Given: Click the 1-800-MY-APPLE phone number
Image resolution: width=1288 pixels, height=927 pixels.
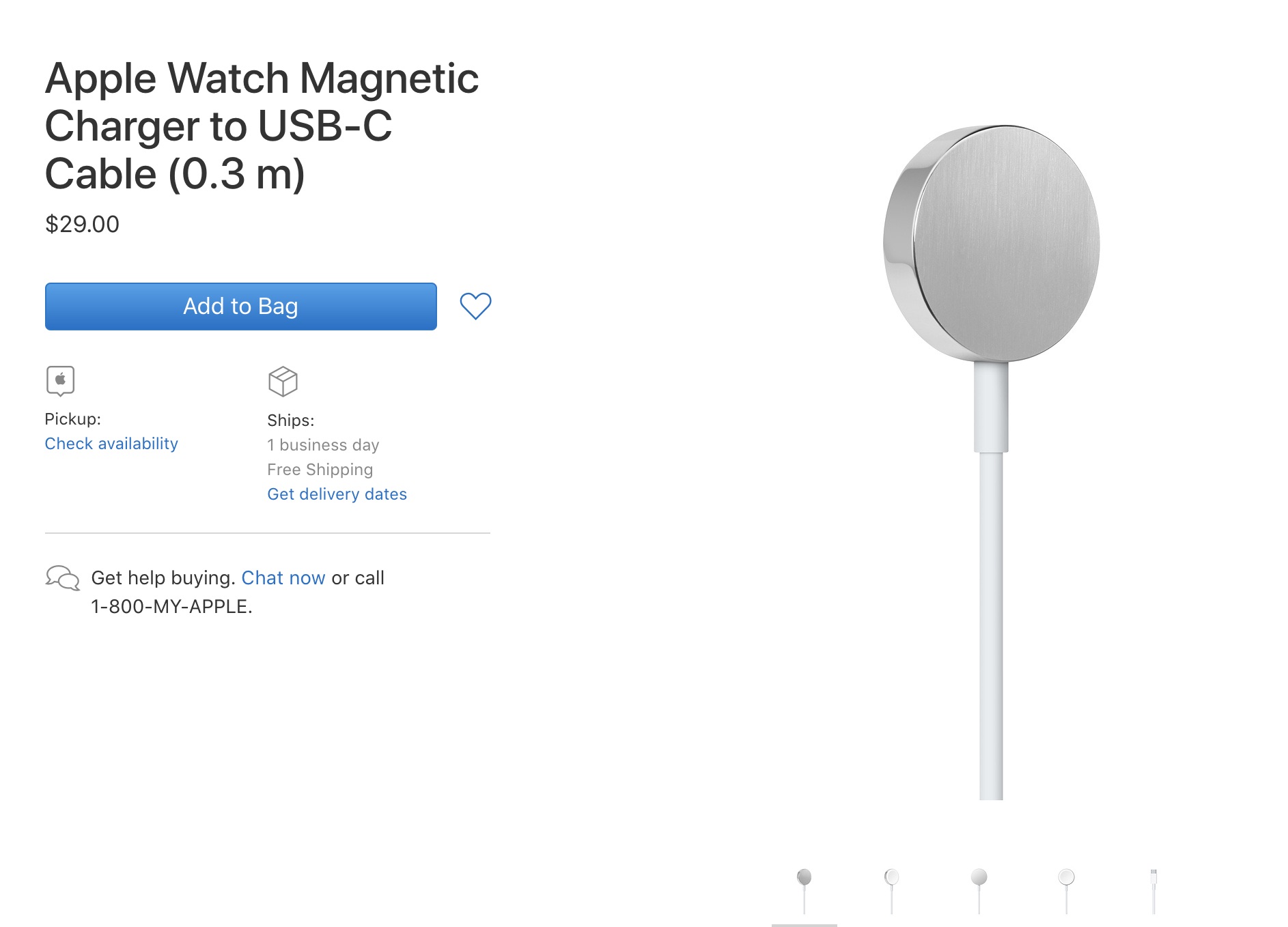Looking at the screenshot, I should [171, 606].
